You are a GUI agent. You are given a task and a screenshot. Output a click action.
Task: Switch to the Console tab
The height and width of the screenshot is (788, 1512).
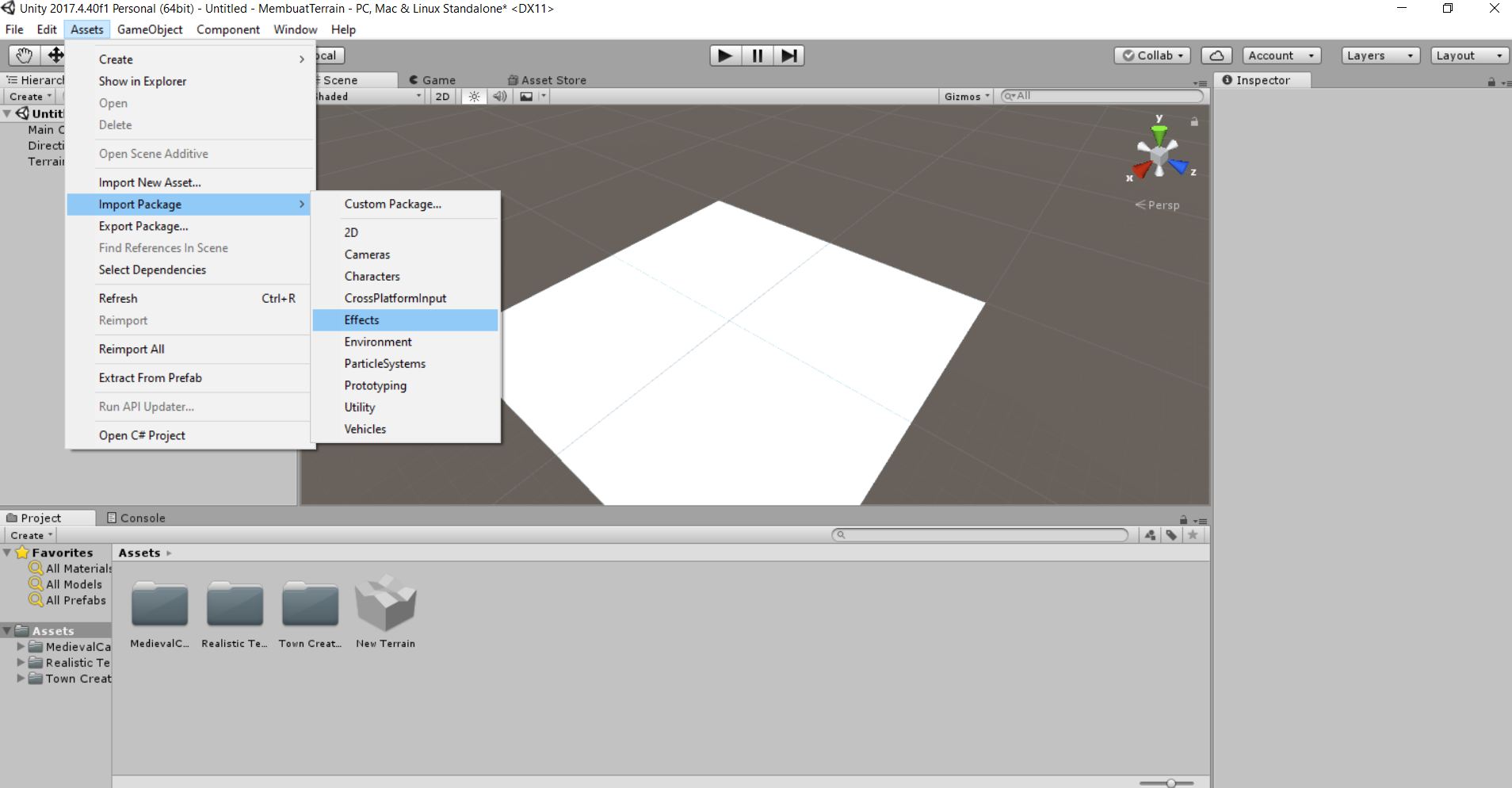(141, 518)
